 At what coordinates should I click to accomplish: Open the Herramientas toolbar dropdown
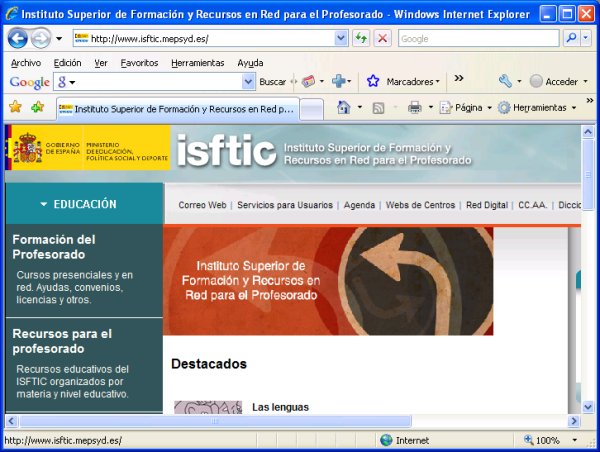[x=573, y=107]
